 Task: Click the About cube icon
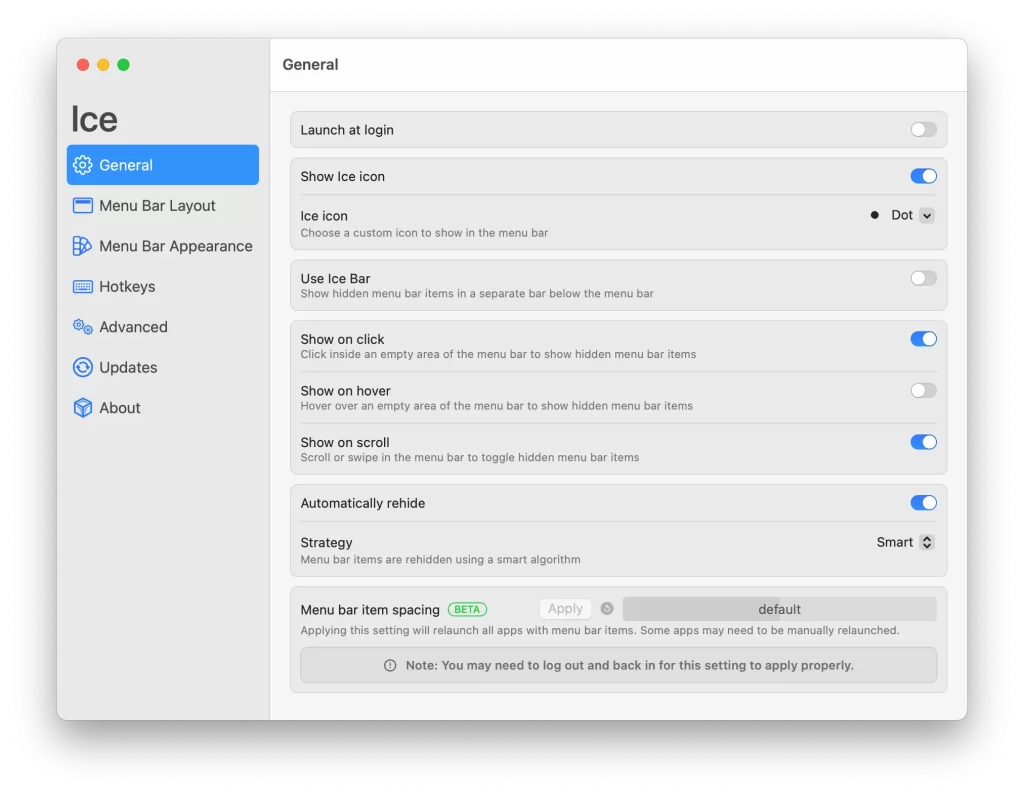coord(82,408)
